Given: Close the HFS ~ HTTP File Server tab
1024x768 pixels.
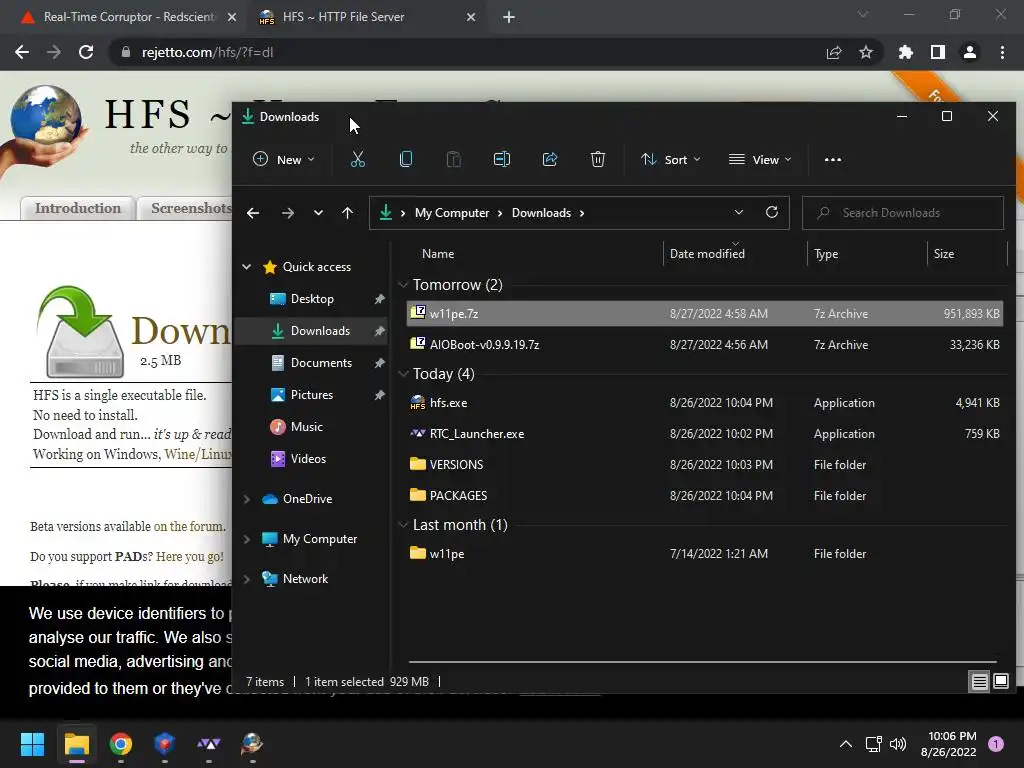Looking at the screenshot, I should pyautogui.click(x=471, y=17).
